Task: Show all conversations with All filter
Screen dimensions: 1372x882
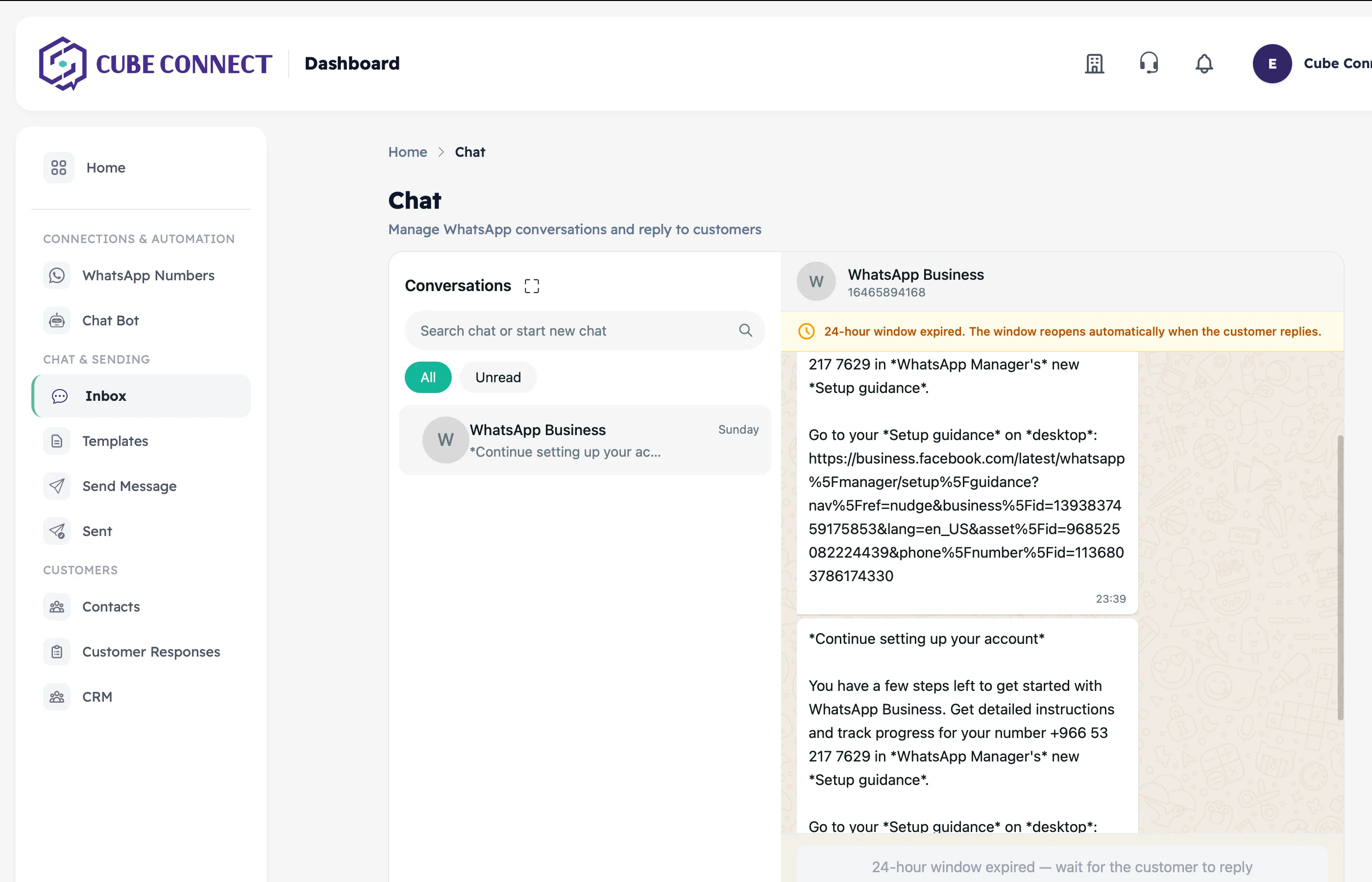Action: click(428, 377)
